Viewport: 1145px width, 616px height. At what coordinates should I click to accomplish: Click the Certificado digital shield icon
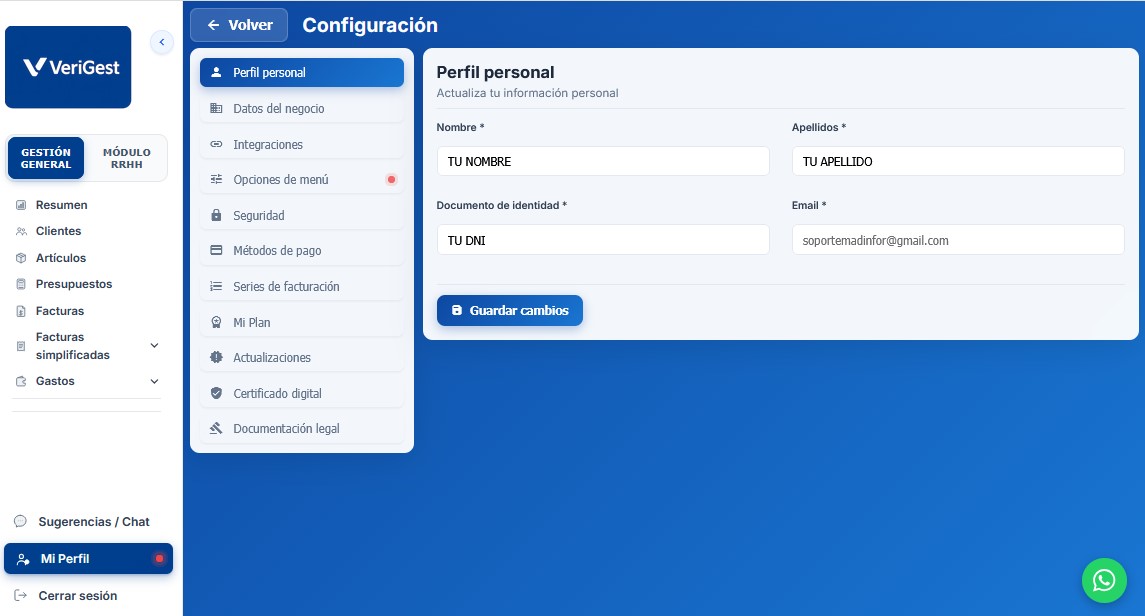(216, 393)
